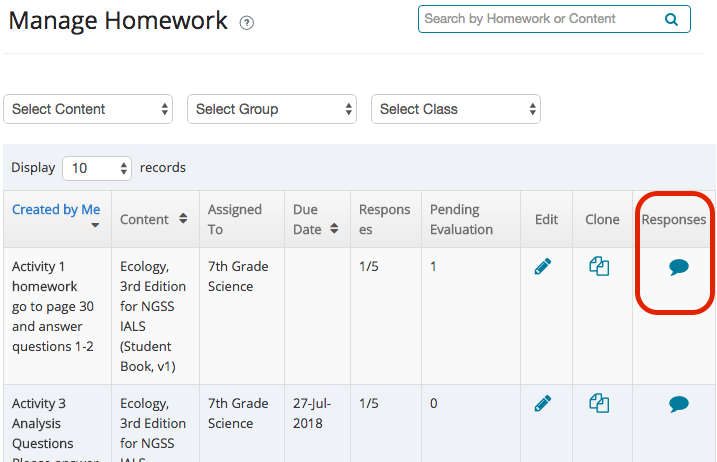Open responses for Activity 3 homework
Viewport: 717px width, 462px height.
[x=679, y=404]
